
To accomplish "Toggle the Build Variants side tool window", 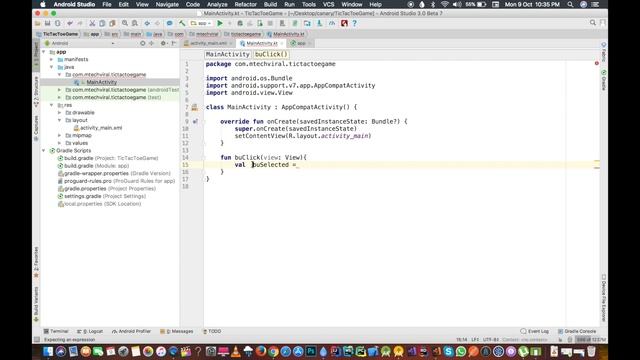I will [x=36, y=304].
